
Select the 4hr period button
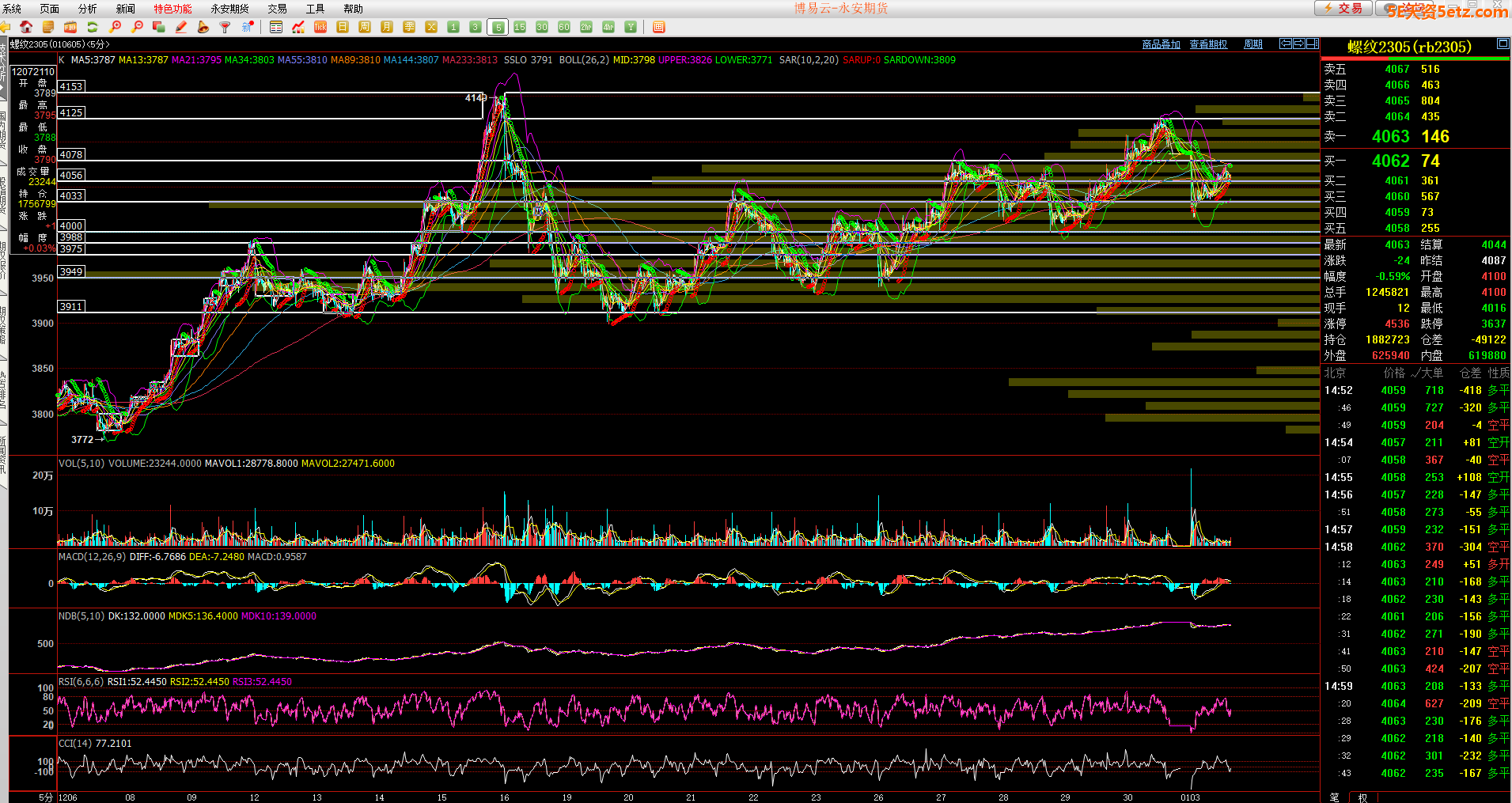608,27
